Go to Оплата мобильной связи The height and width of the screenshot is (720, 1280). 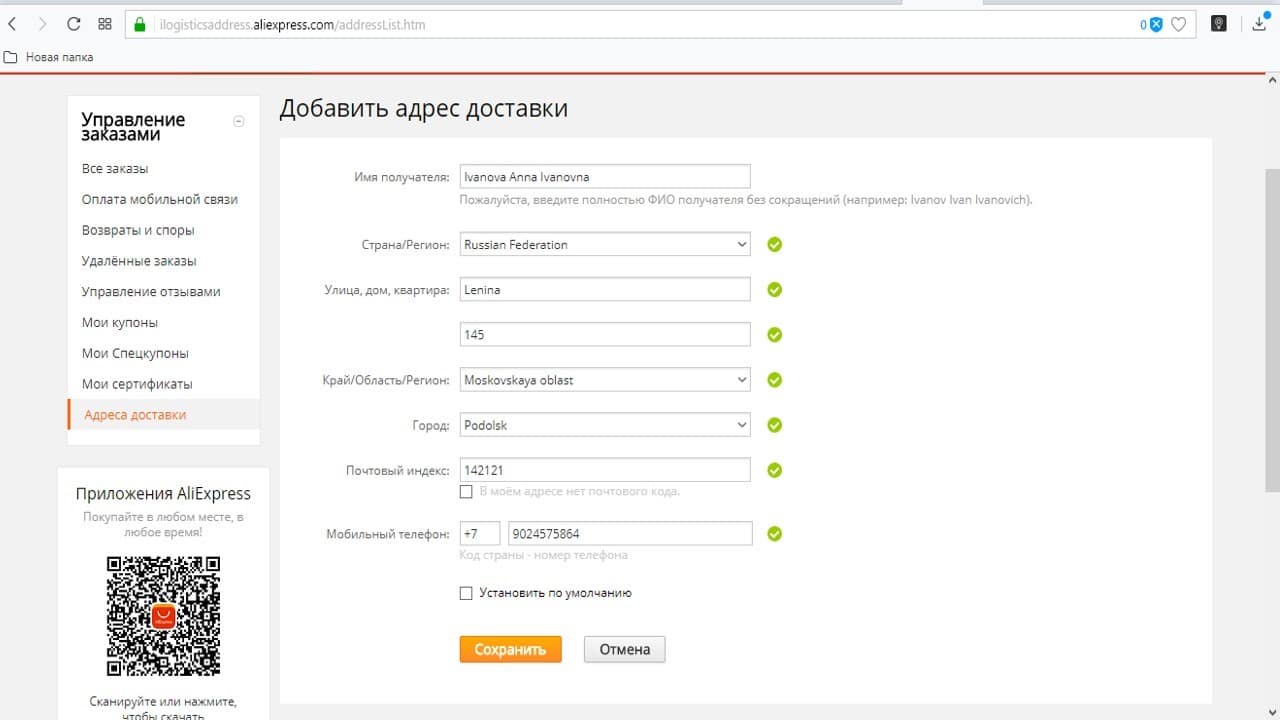[160, 199]
